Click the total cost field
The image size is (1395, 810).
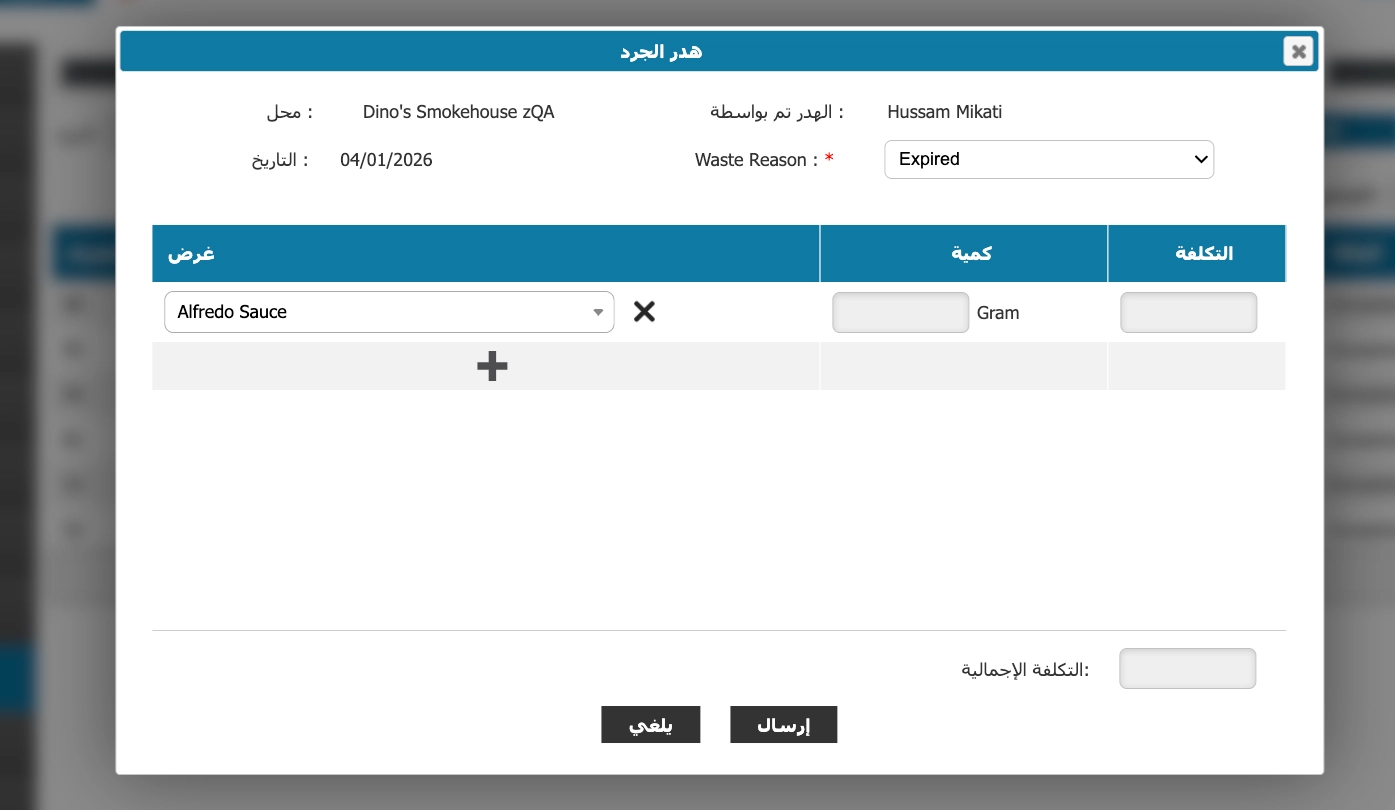(x=1187, y=669)
